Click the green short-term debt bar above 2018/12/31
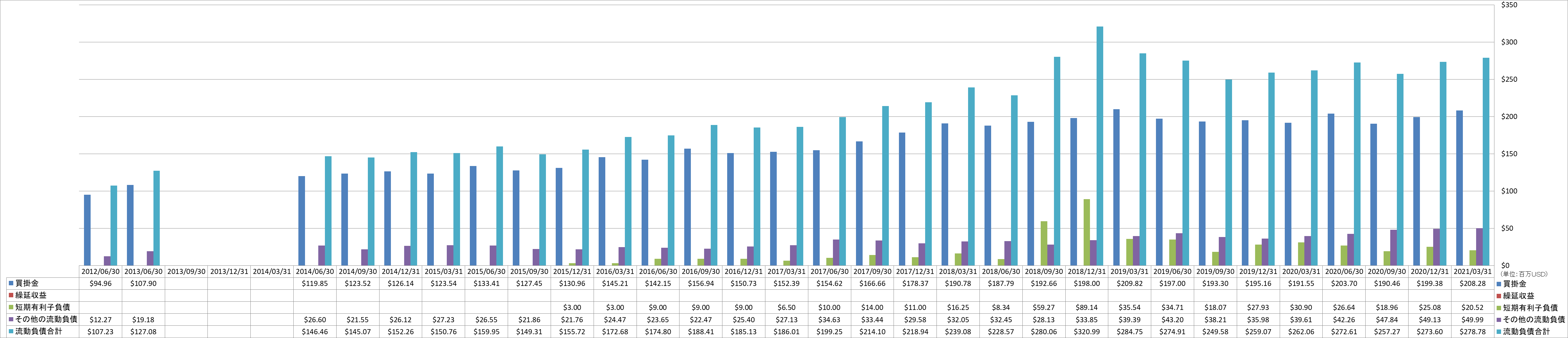 (x=1086, y=232)
